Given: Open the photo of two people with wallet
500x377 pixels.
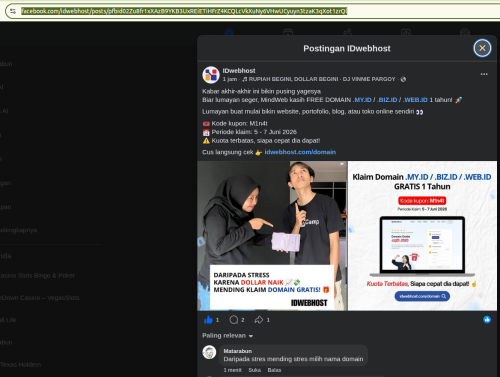Looking at the screenshot, I should [x=272, y=236].
